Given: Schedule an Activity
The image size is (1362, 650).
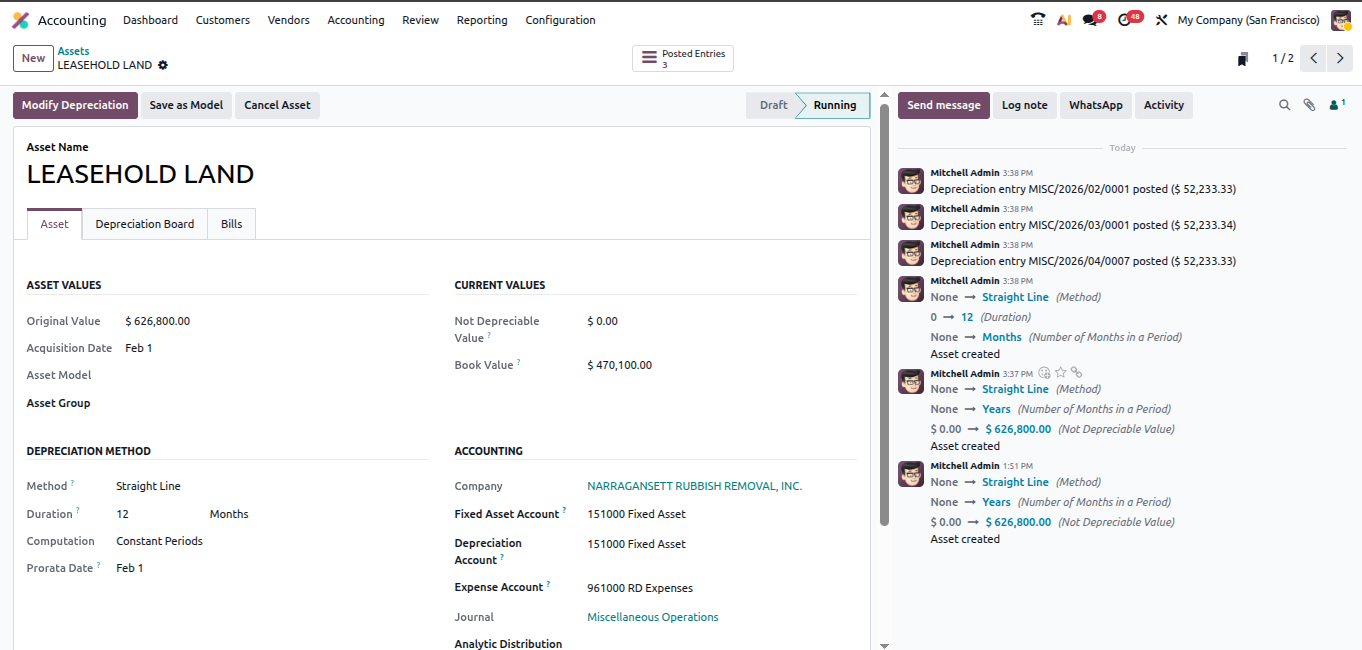Looking at the screenshot, I should pos(1164,105).
